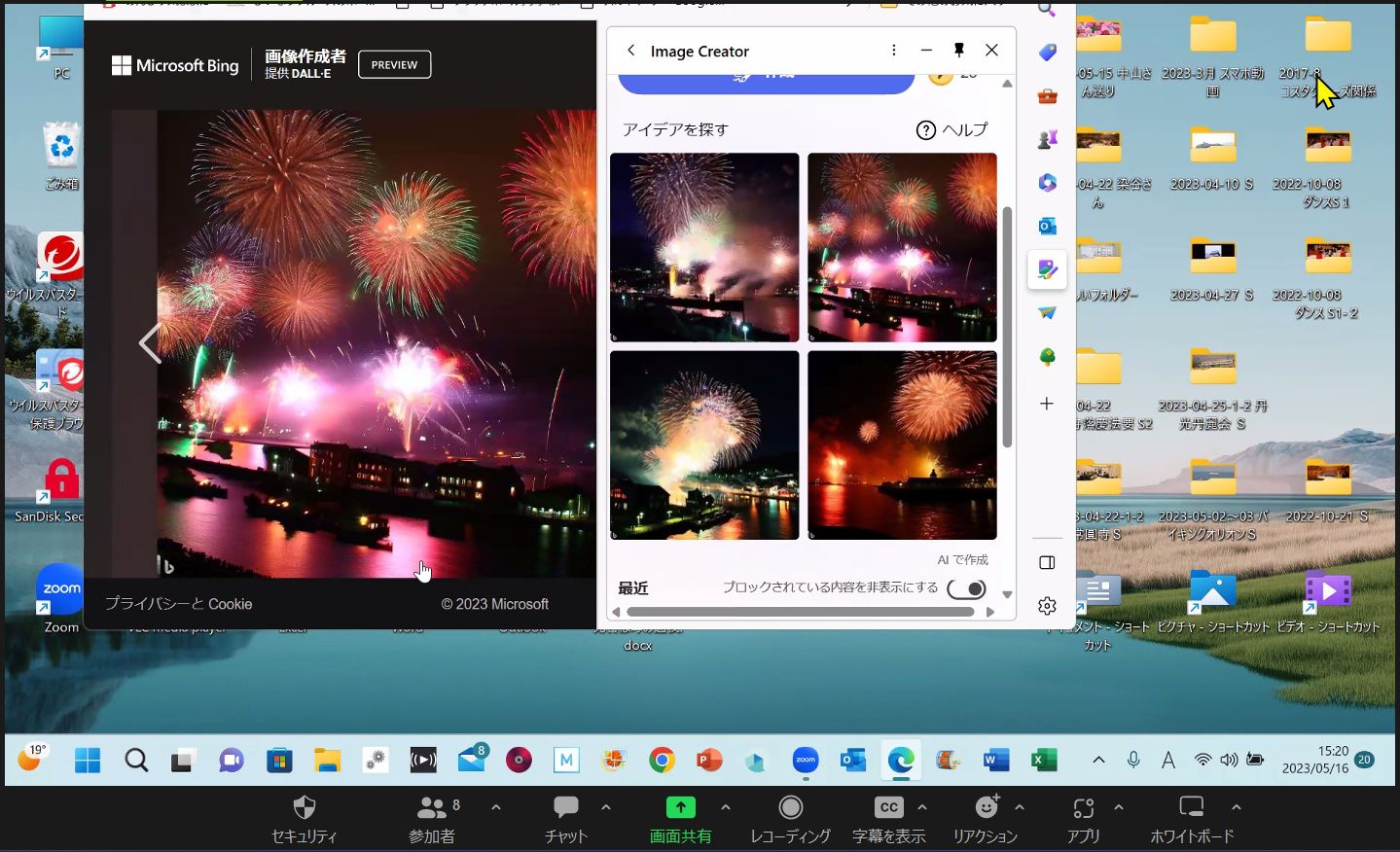Toggle Zoom screen share button
1400x852 pixels.
click(680, 818)
